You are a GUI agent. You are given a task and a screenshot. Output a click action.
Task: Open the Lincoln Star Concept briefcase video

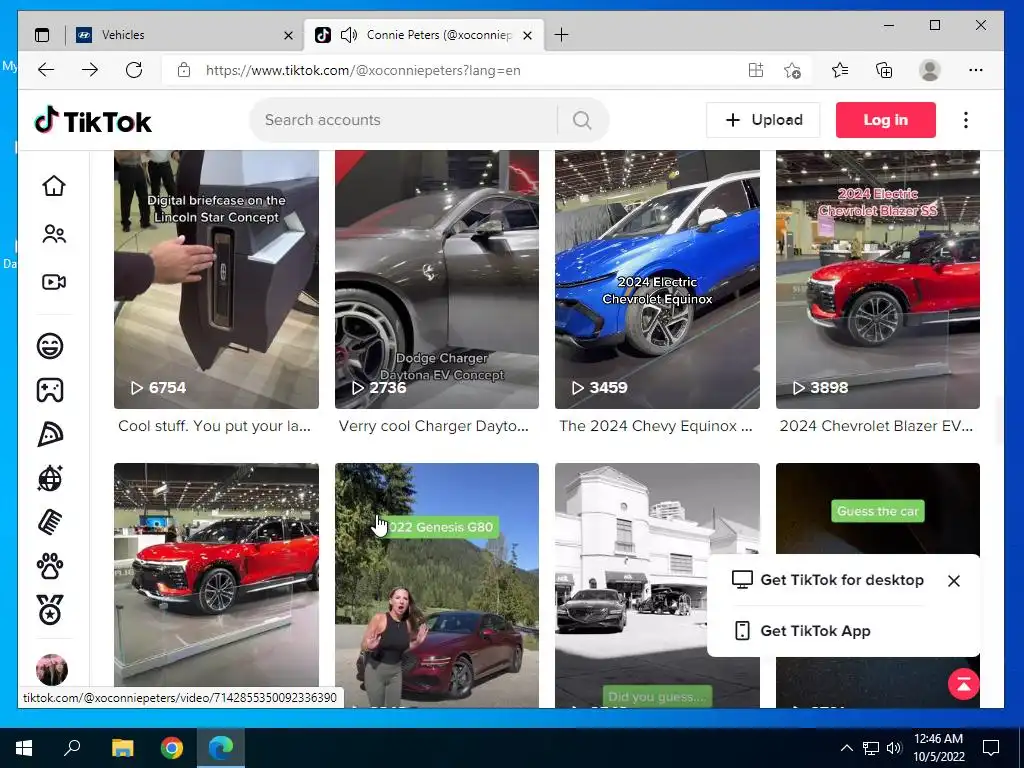[216, 280]
